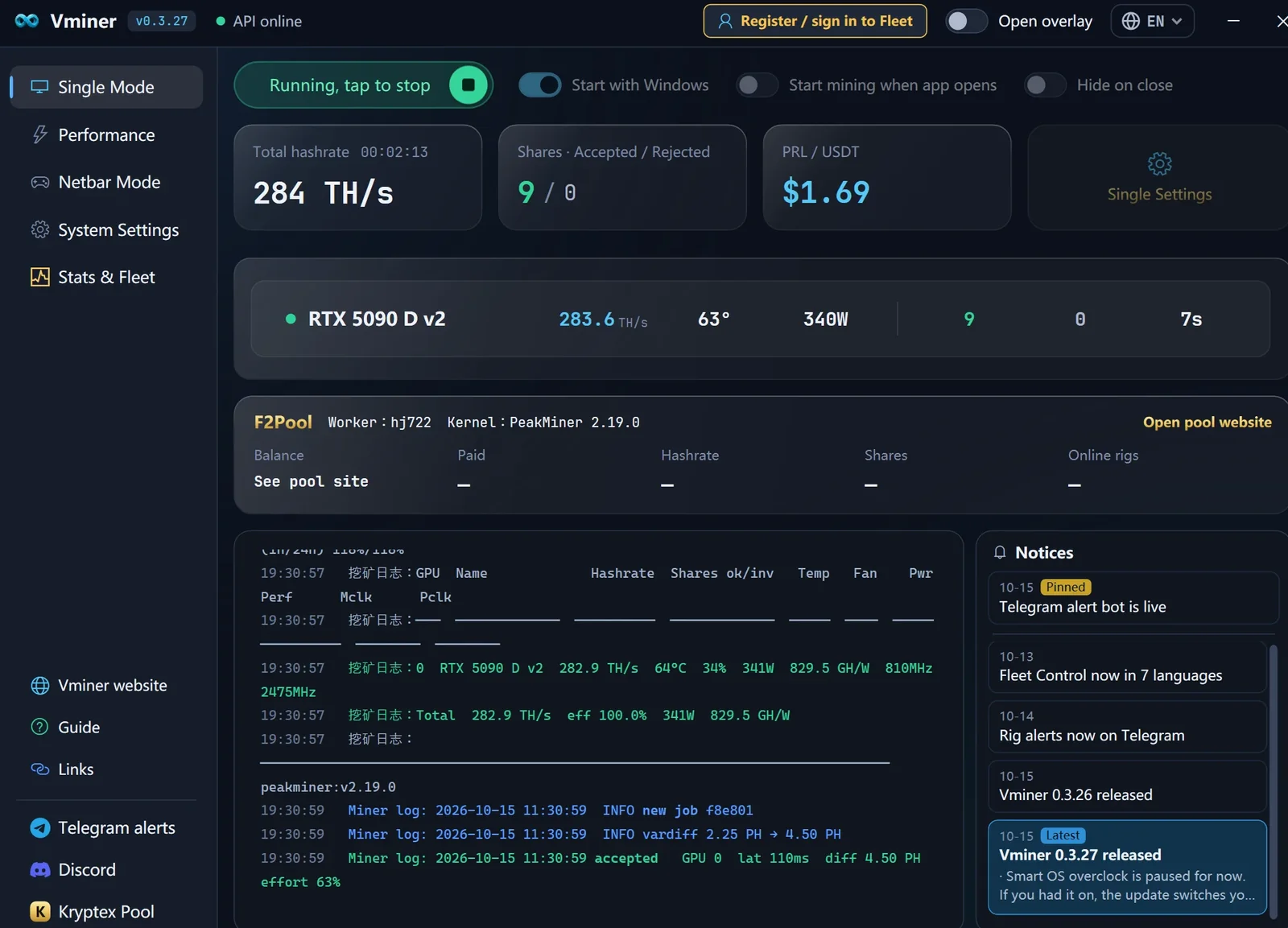Click the Stats & Fleet chart icon
Image resolution: width=1288 pixels, height=928 pixels.
click(39, 277)
